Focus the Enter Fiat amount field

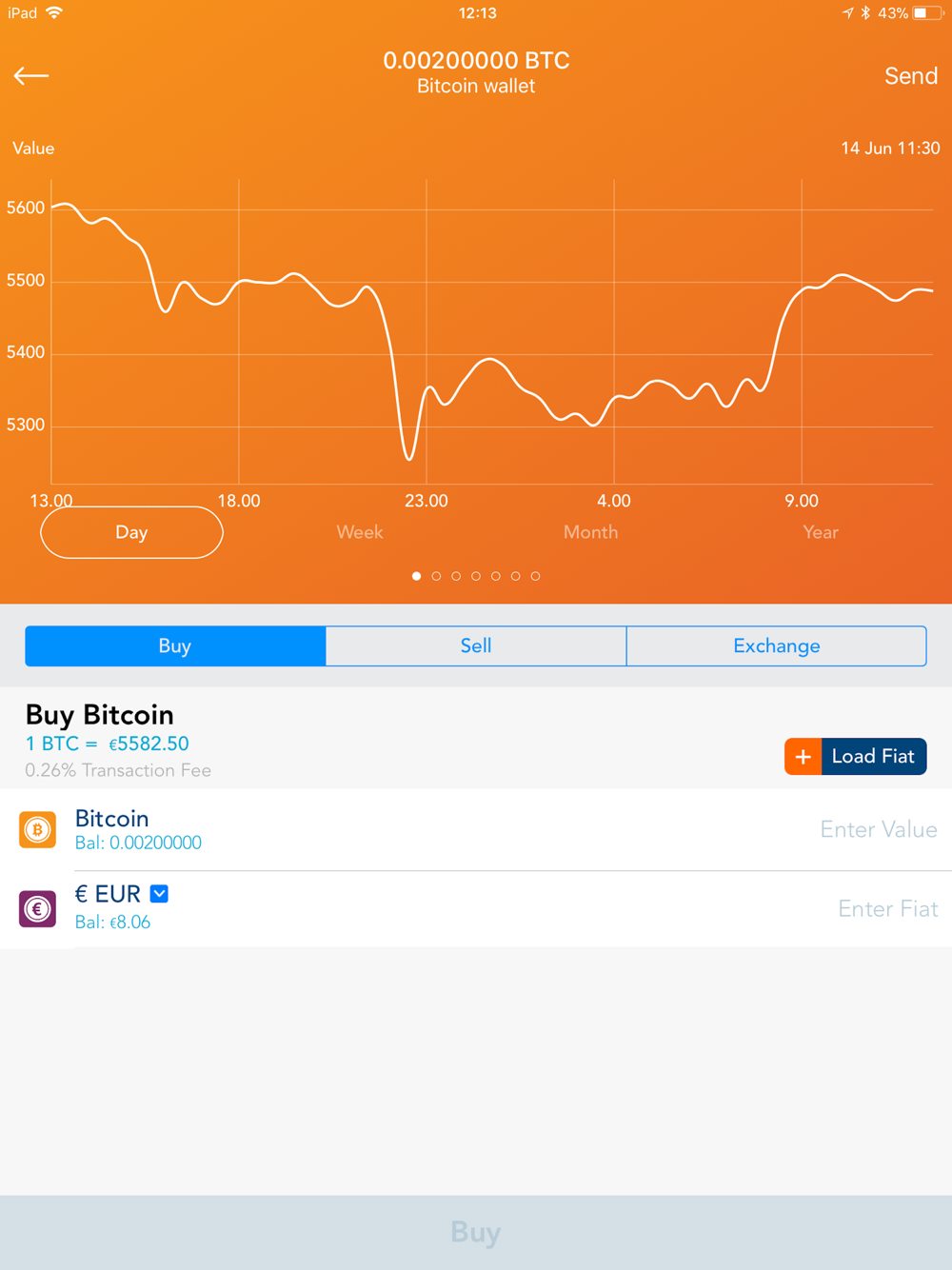887,909
